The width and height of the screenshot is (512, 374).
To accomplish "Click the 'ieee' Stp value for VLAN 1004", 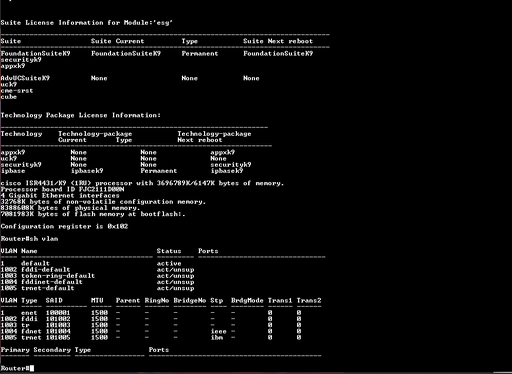I will [x=218, y=331].
